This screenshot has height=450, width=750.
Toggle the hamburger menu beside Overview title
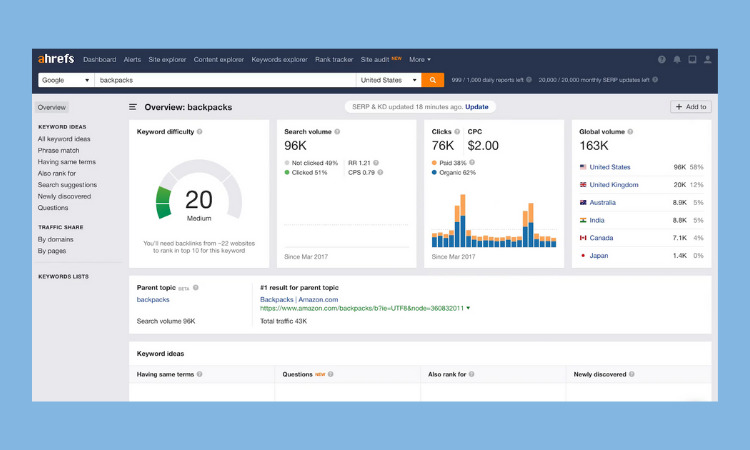[133, 107]
